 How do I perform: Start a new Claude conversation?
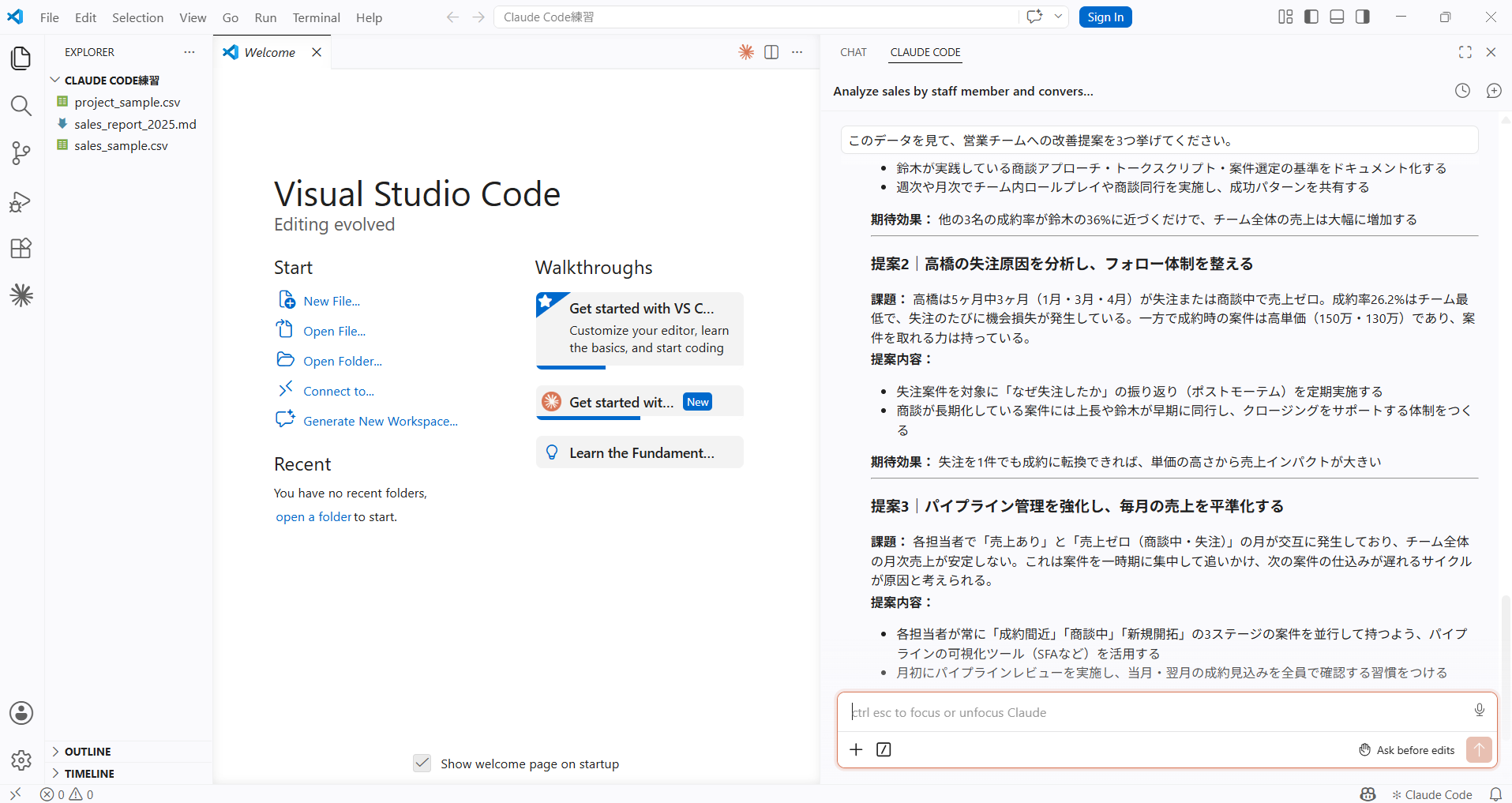tap(1494, 91)
